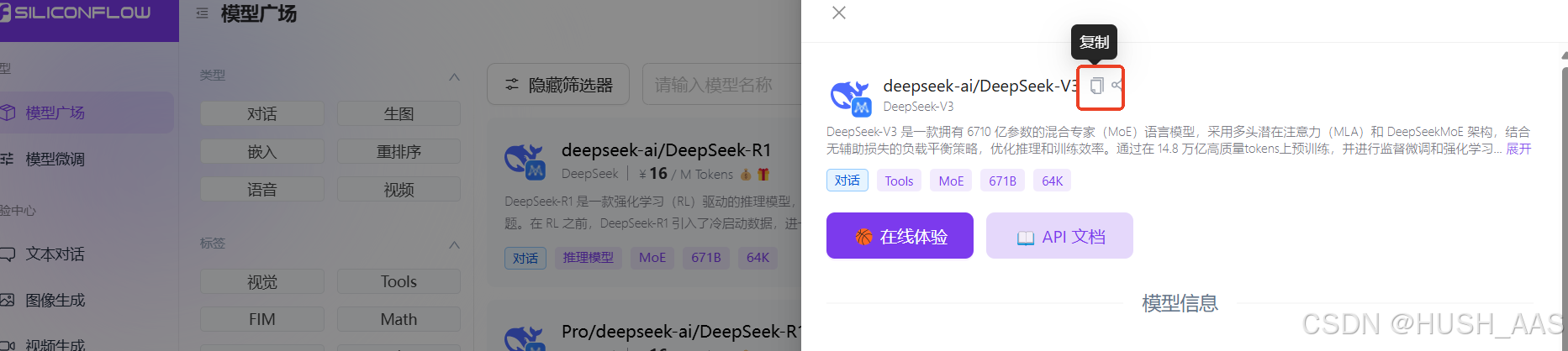Click the 模型信息 section heading

click(1180, 303)
